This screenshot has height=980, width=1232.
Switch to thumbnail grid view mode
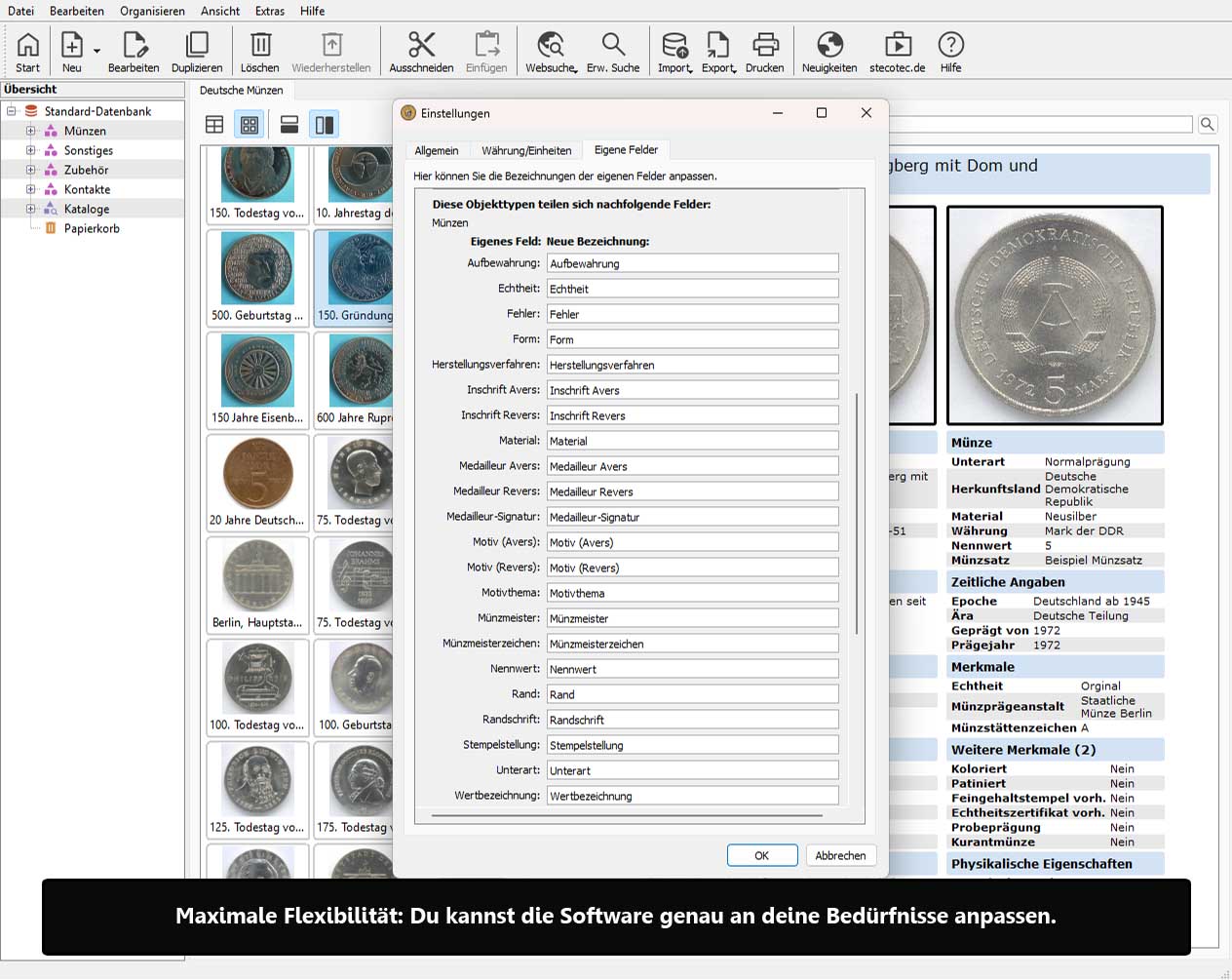tap(250, 125)
